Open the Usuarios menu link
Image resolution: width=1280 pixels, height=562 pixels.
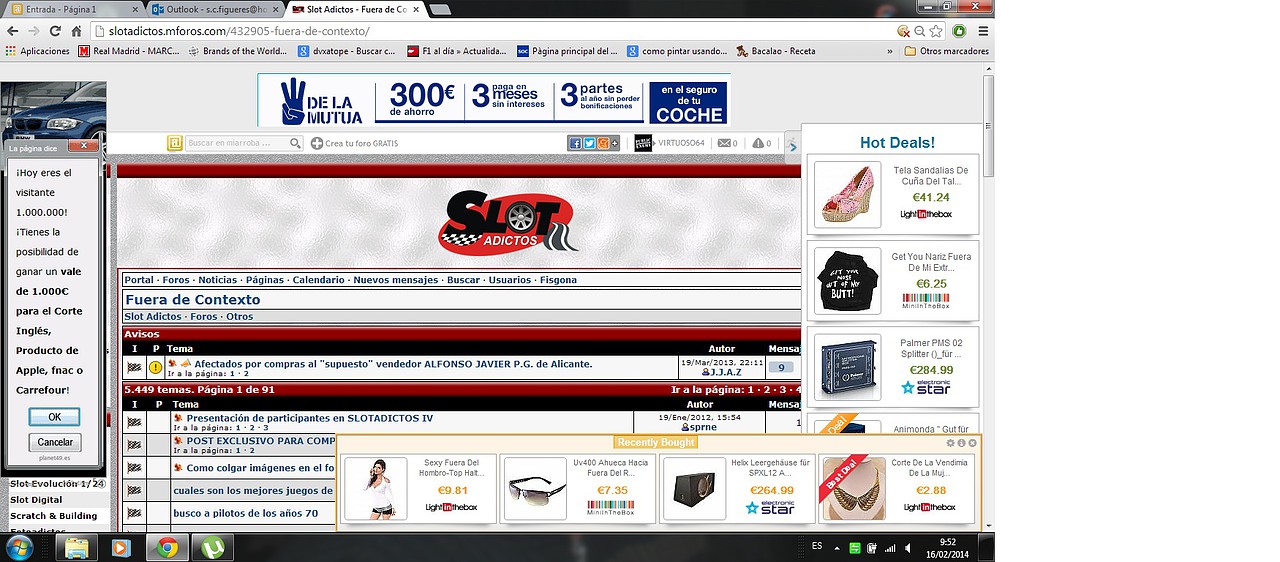click(510, 280)
